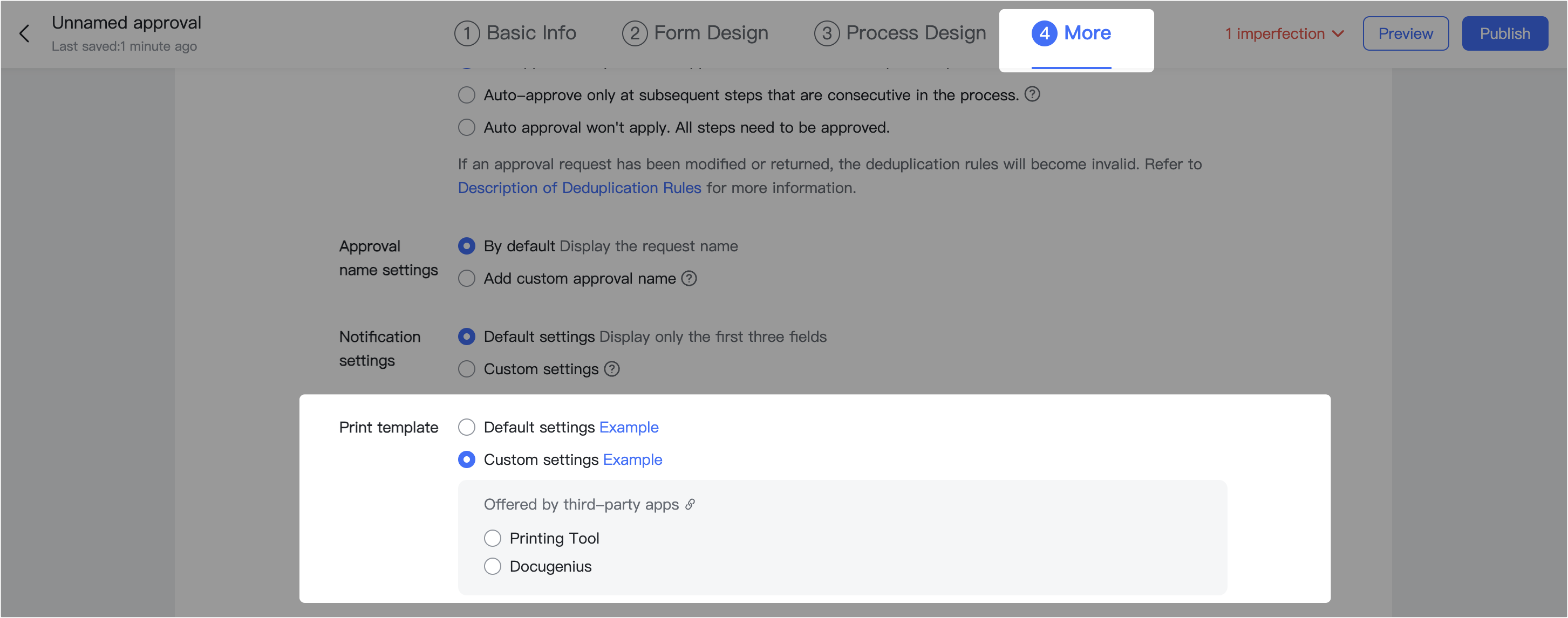1568x618 pixels.
Task: Select Auto-approve only at consecutive steps
Action: click(466, 95)
